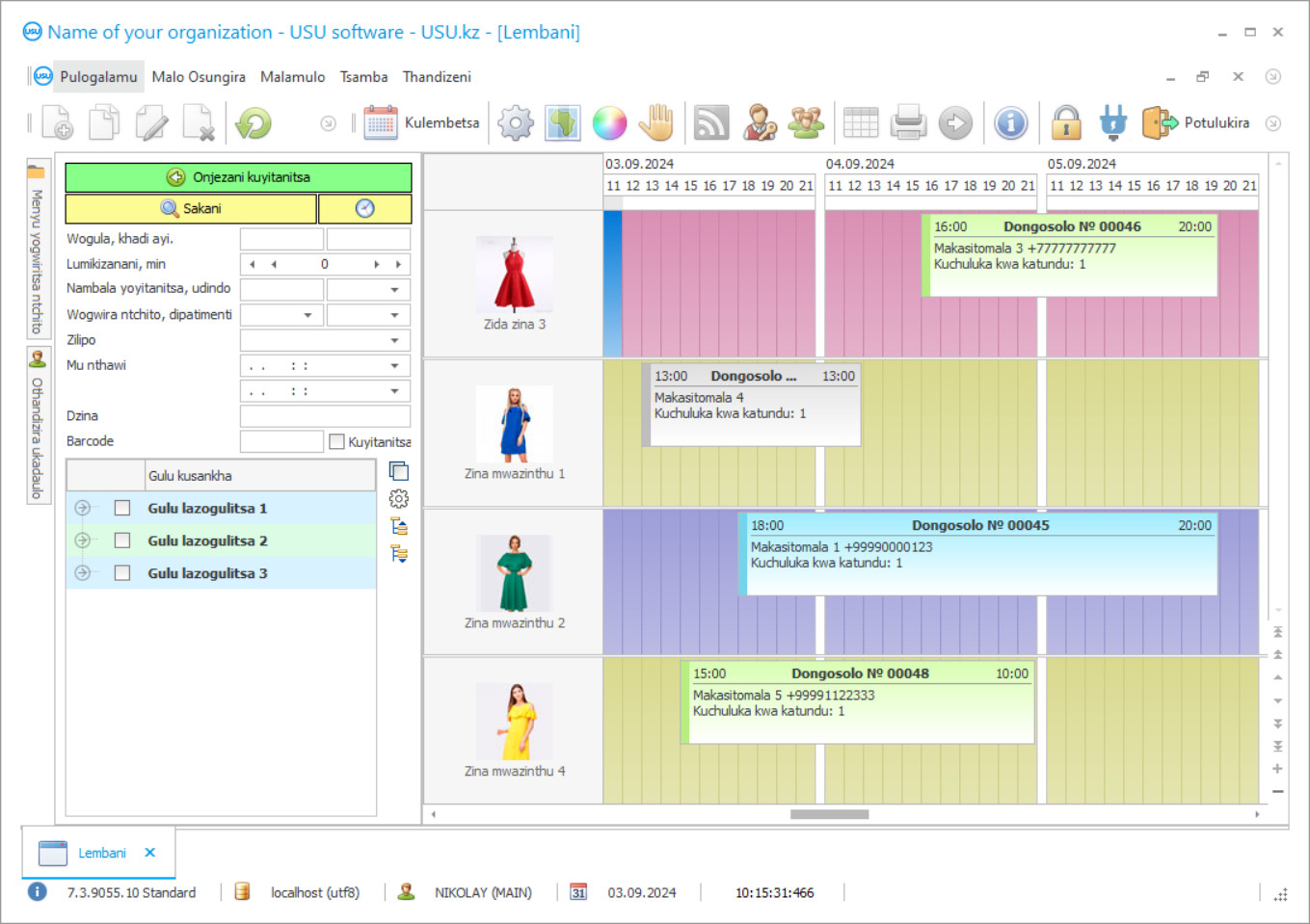Select booking Dongosolo № 00046

click(x=1071, y=255)
